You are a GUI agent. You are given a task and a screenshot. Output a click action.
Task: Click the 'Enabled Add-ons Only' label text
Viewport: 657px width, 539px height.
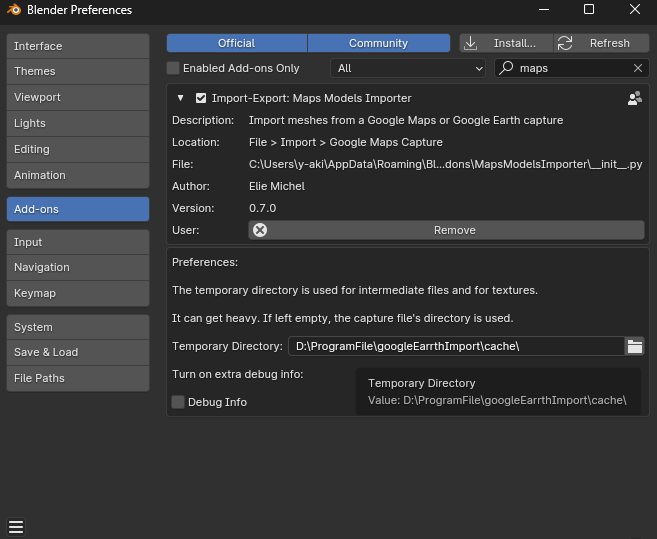[241, 68]
